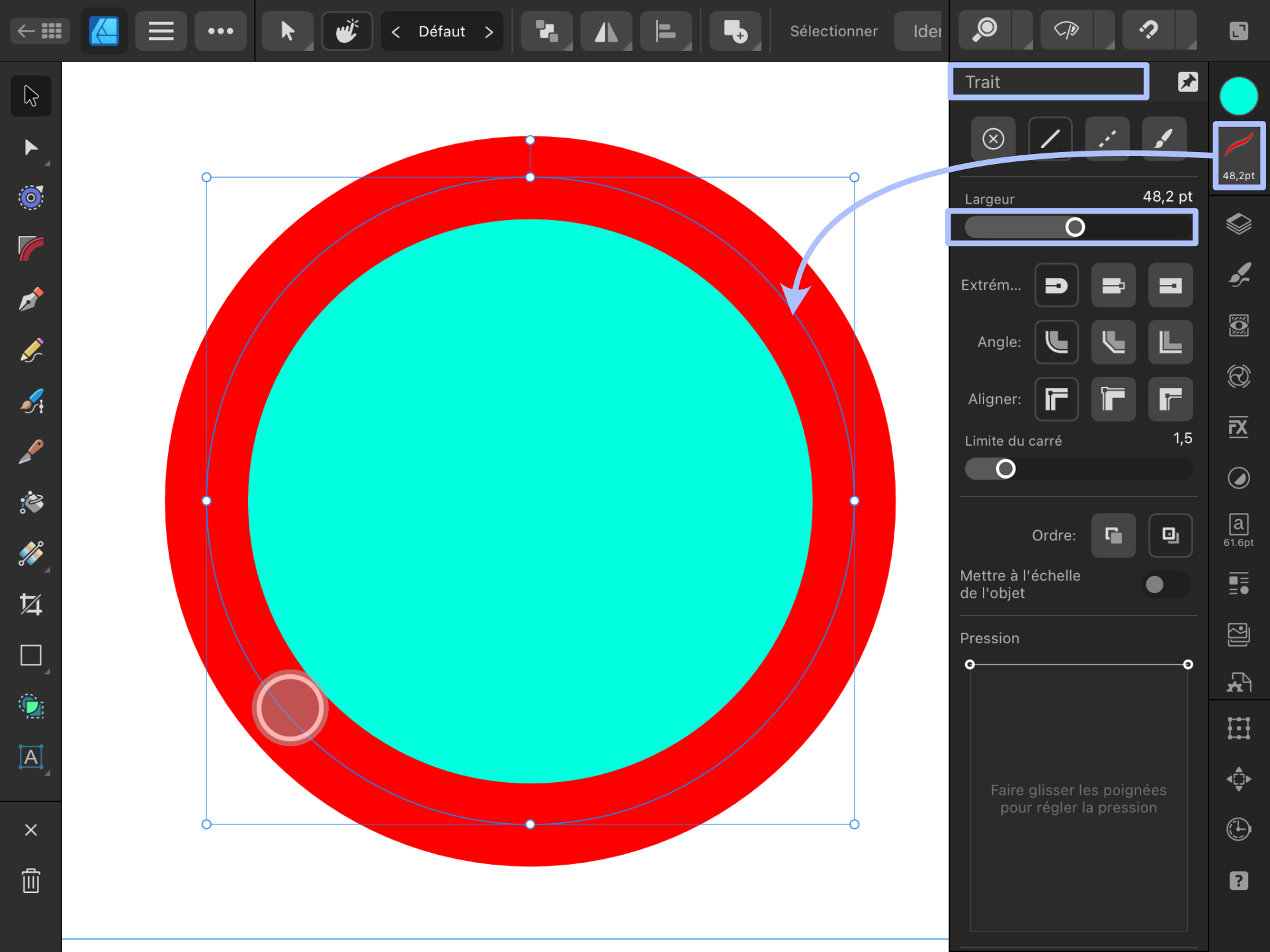Toggle the full screen panel icon
Image resolution: width=1270 pixels, height=952 pixels.
click(1238, 31)
